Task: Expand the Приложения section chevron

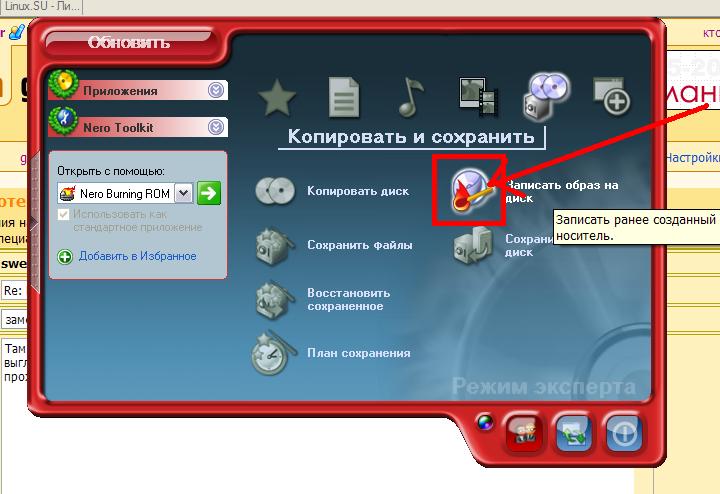Action: [216, 90]
